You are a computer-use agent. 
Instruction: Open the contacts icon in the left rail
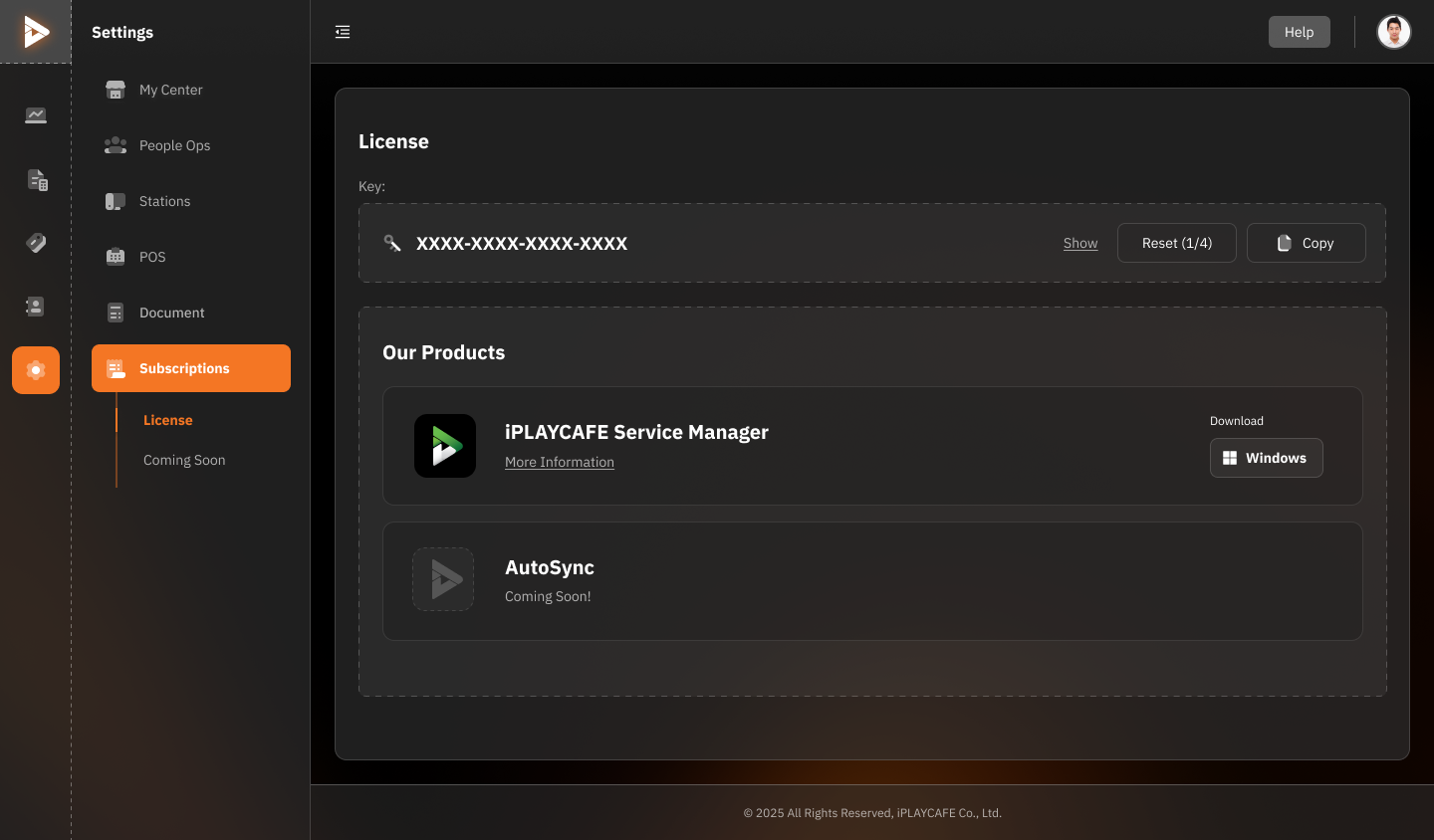36,307
